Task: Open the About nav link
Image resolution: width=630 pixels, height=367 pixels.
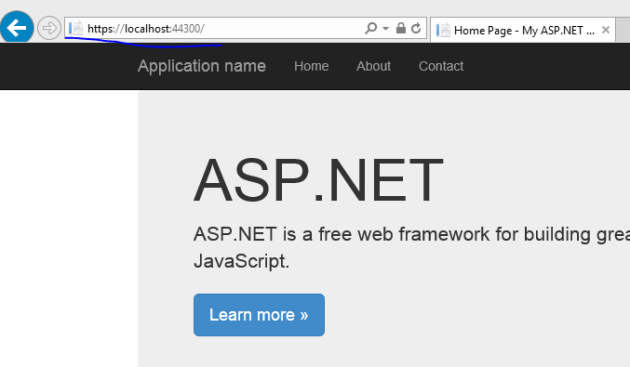Action: [373, 66]
